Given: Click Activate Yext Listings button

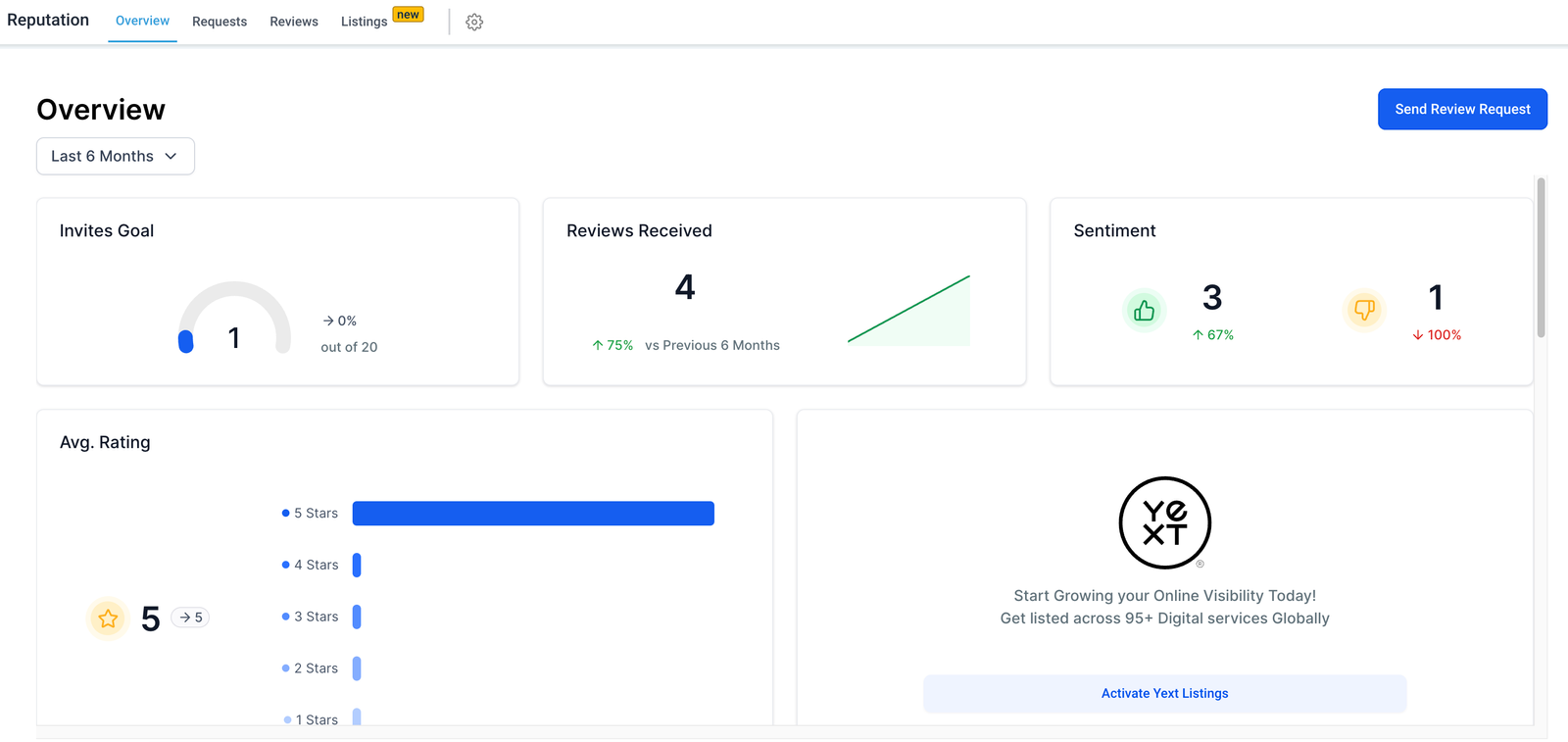Looking at the screenshot, I should (x=1164, y=693).
